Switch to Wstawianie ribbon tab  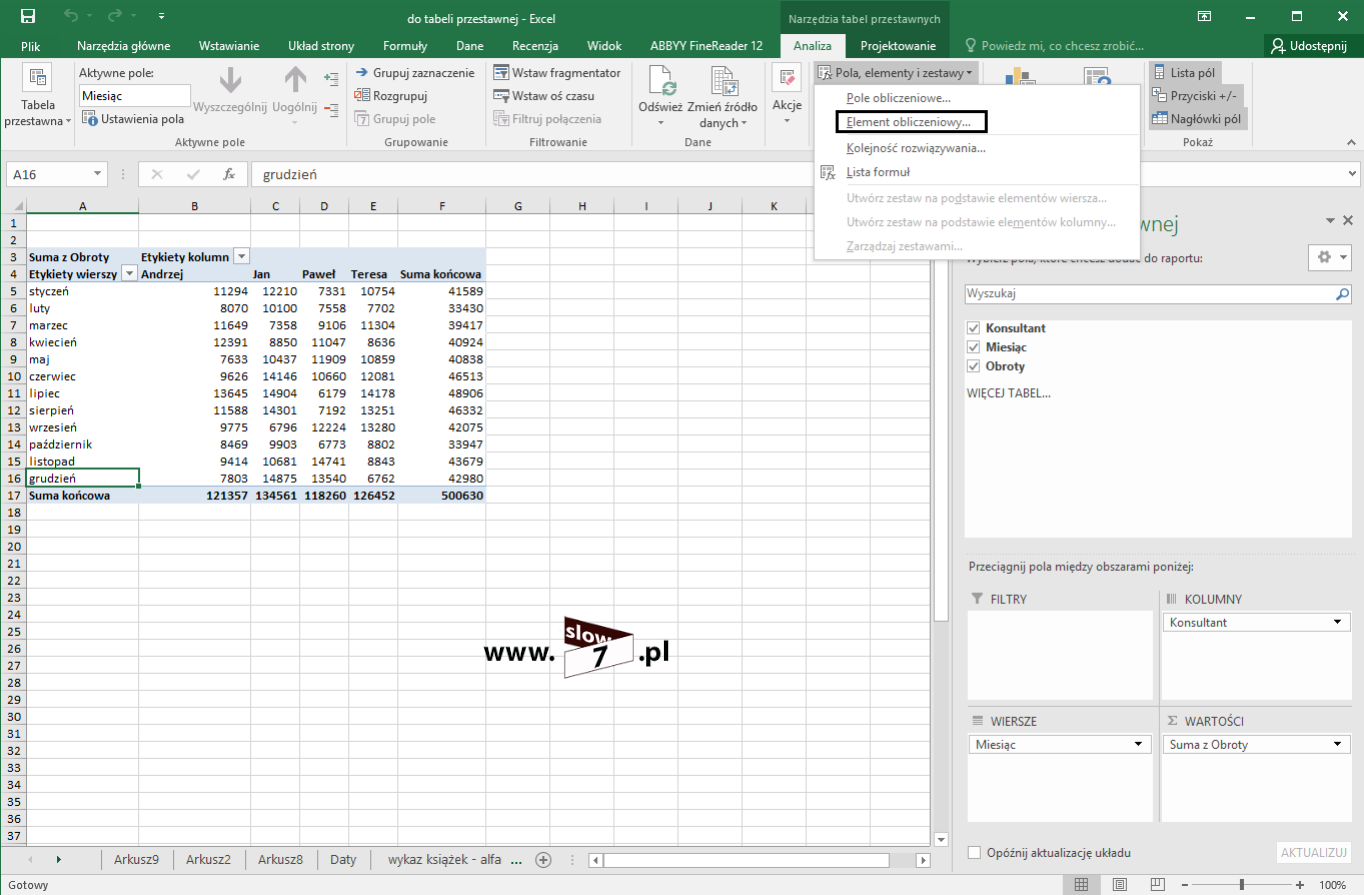click(x=229, y=46)
